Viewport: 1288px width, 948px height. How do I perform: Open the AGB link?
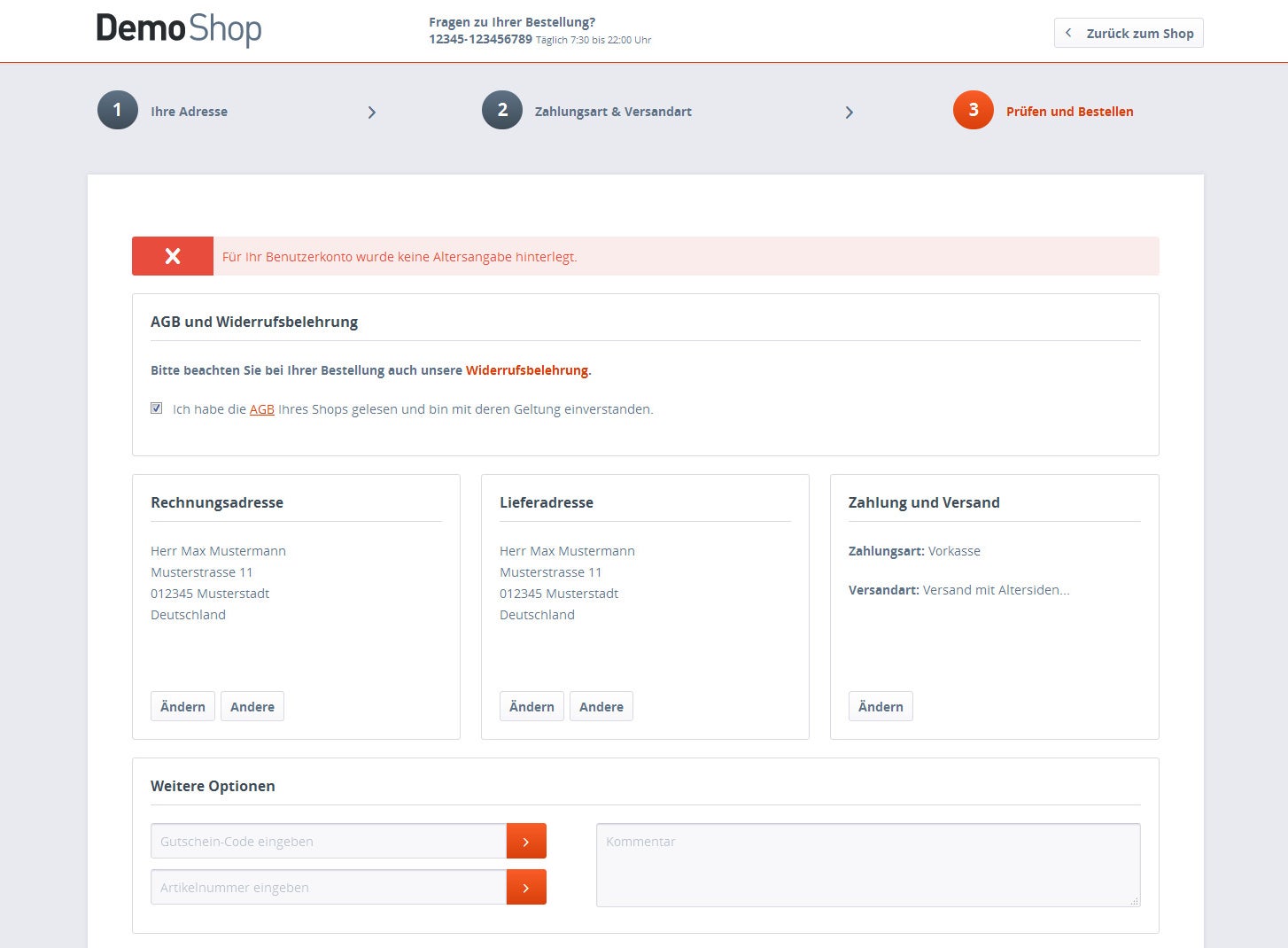click(262, 409)
